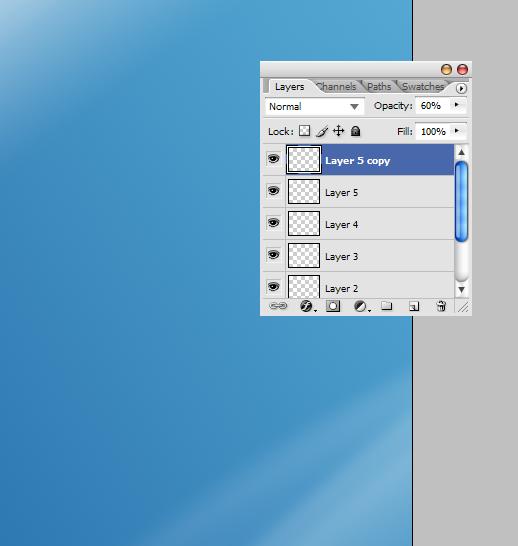518x546 pixels.
Task: Open the Fill slider arrow
Action: [x=457, y=131]
